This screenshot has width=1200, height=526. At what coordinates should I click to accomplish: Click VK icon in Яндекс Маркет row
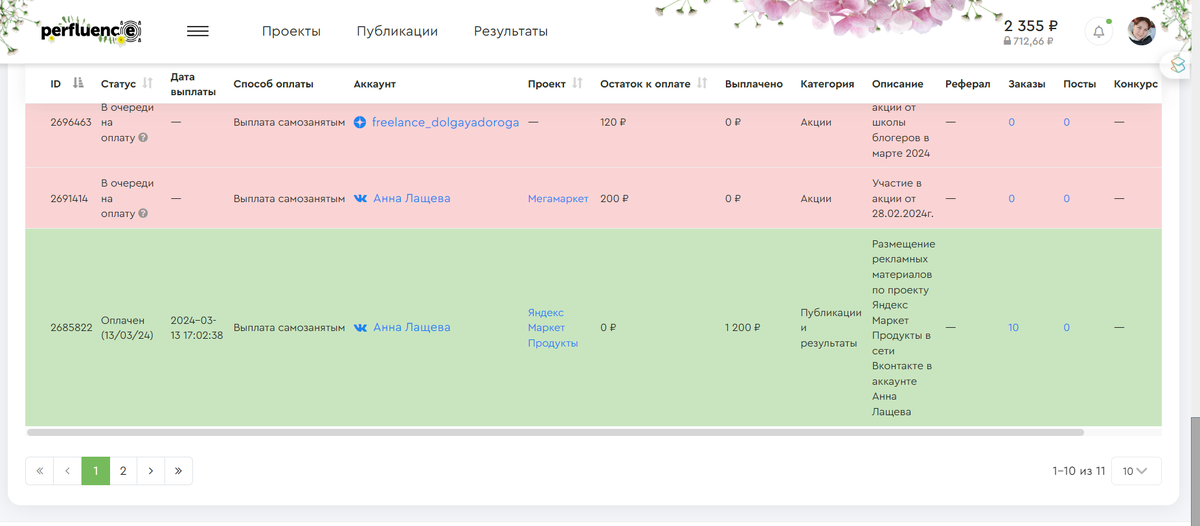pyautogui.click(x=361, y=327)
